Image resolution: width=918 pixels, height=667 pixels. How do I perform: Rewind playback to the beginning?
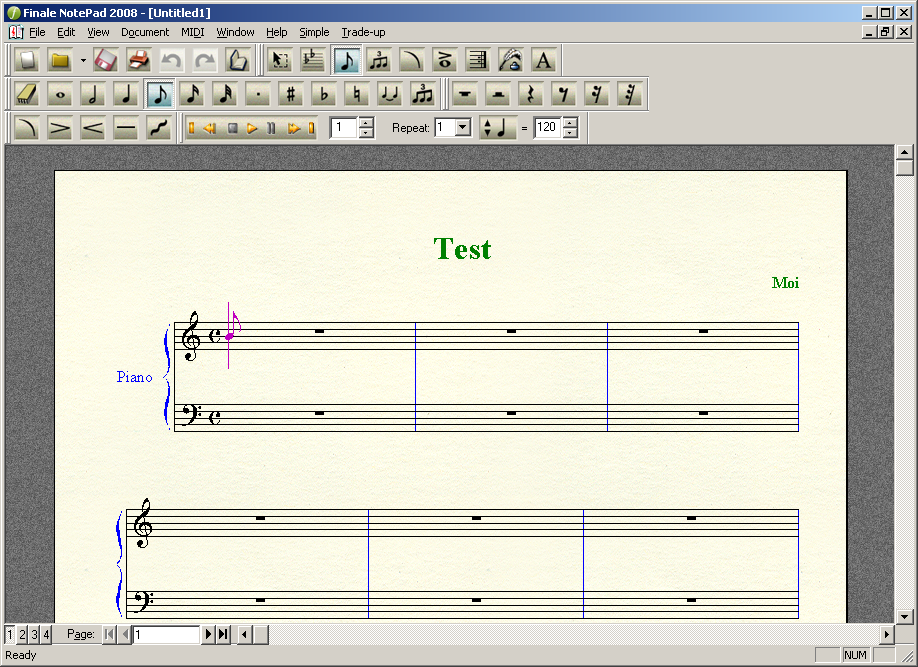191,128
